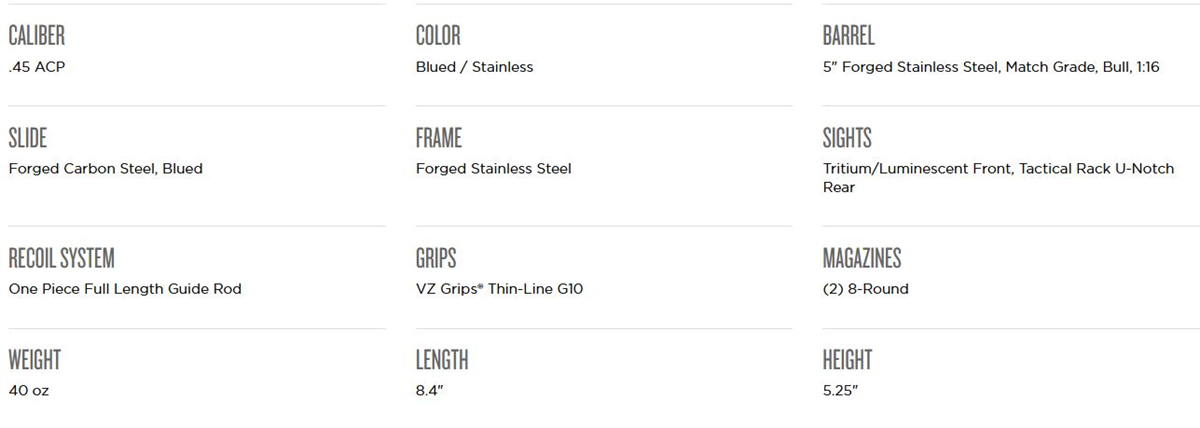Click the SIGHTS spec heading
The width and height of the screenshot is (1200, 428).
click(x=847, y=139)
